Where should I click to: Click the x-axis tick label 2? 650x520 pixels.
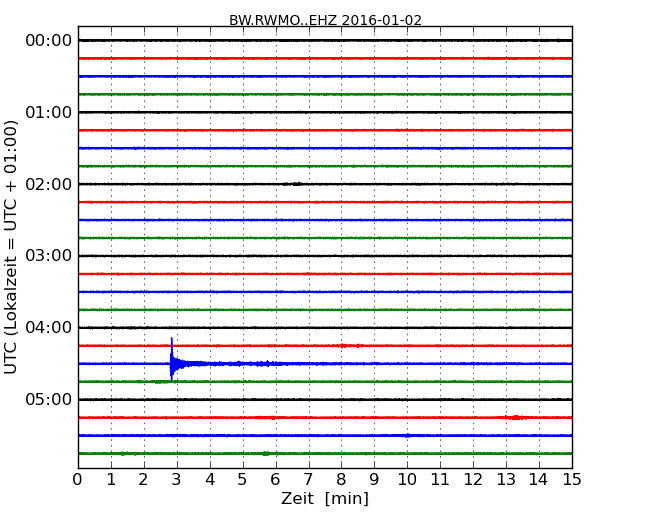click(x=143, y=480)
